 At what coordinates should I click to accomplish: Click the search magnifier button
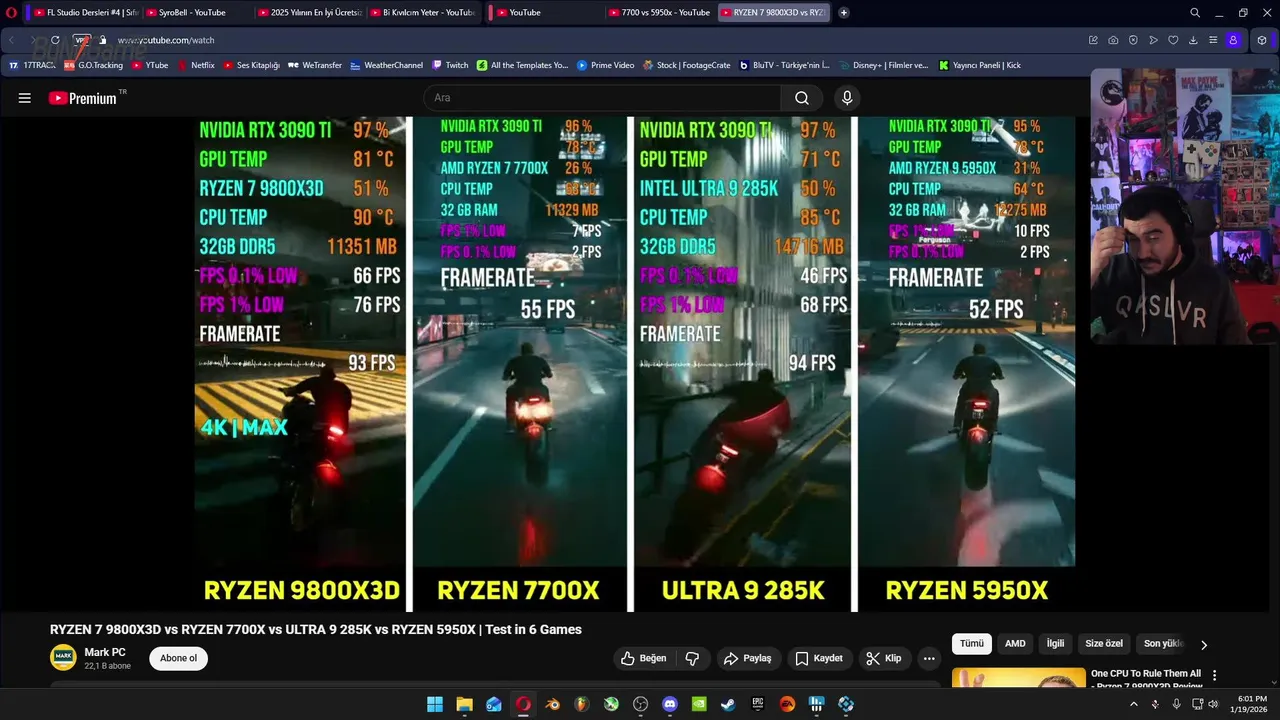coord(802,98)
